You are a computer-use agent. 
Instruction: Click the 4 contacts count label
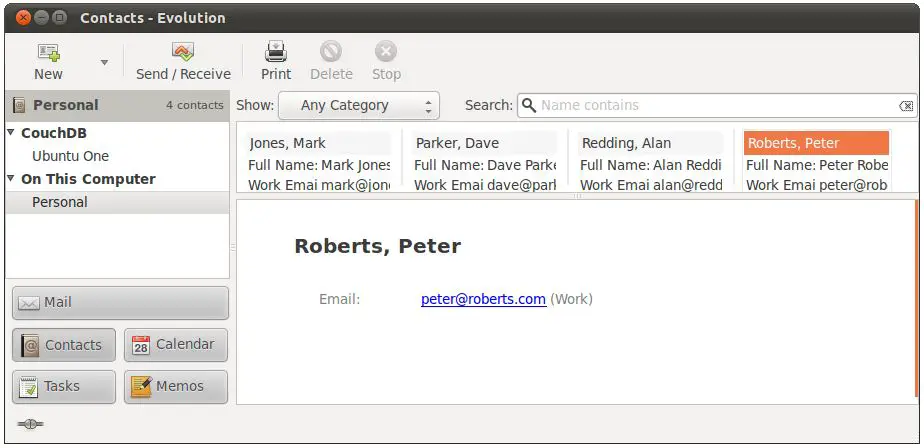(x=194, y=106)
